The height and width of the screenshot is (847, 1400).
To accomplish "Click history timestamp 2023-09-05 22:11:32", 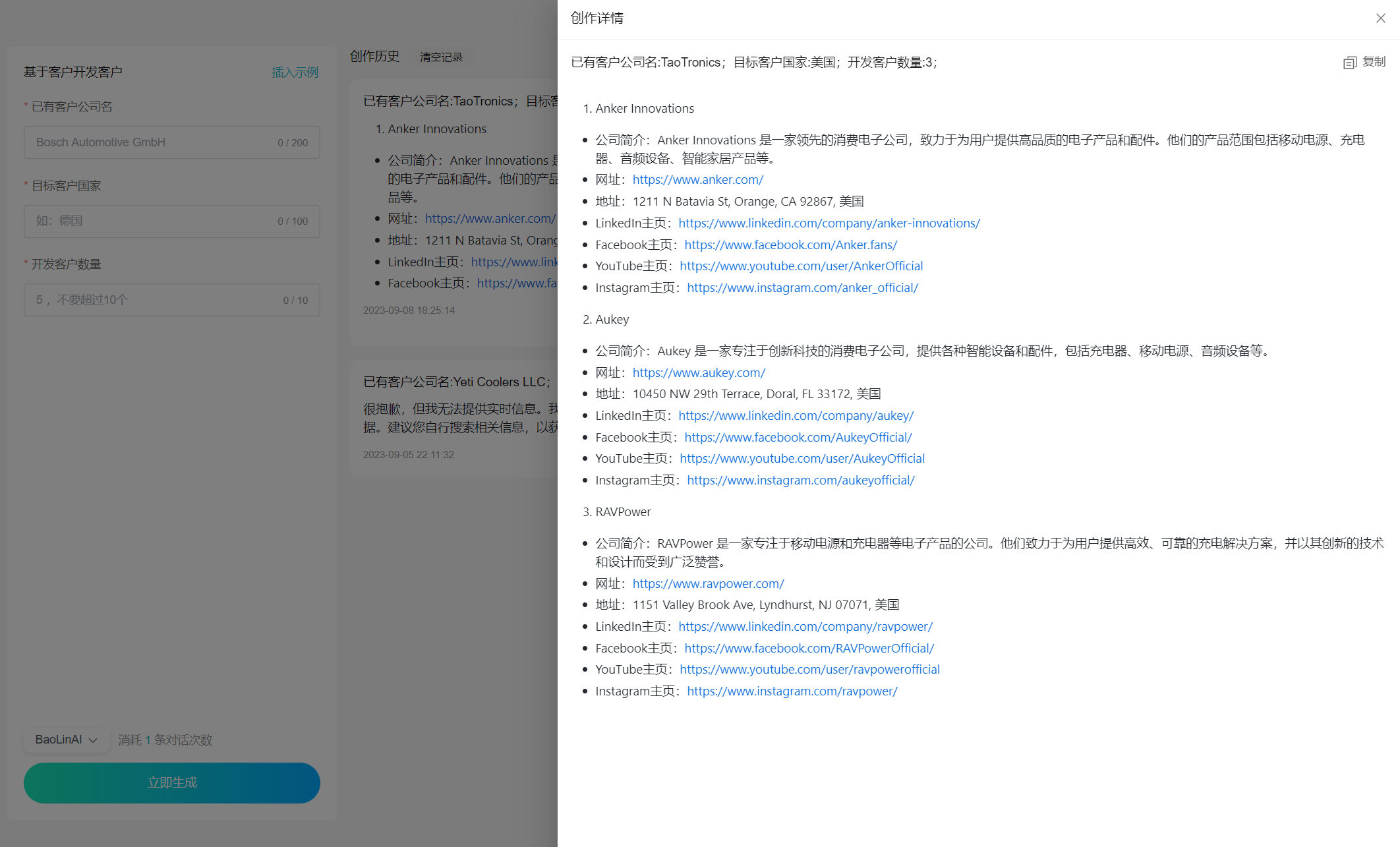I will coord(409,455).
